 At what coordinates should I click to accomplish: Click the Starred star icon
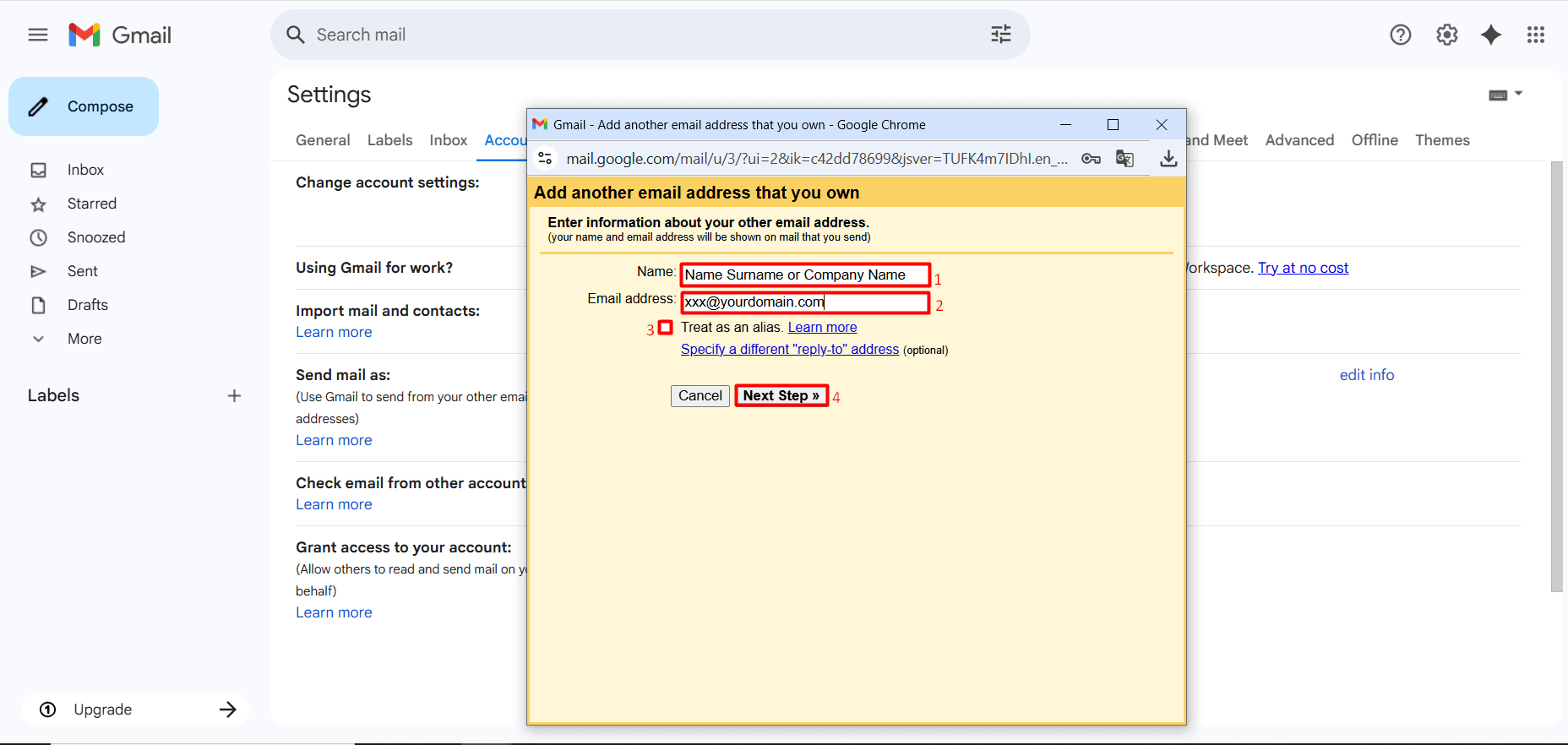(x=39, y=204)
